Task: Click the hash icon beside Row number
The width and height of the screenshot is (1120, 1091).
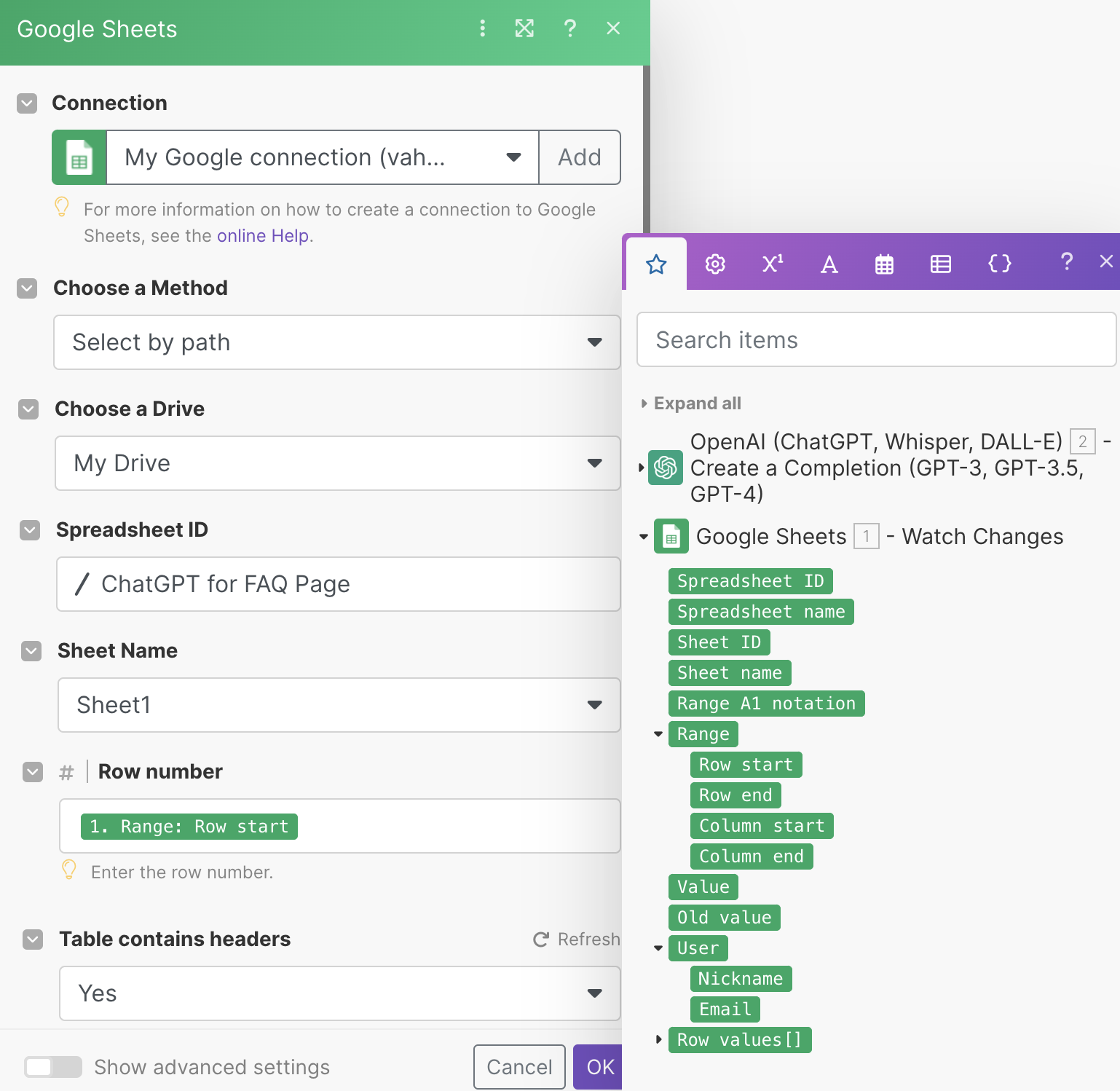Action: point(66,772)
